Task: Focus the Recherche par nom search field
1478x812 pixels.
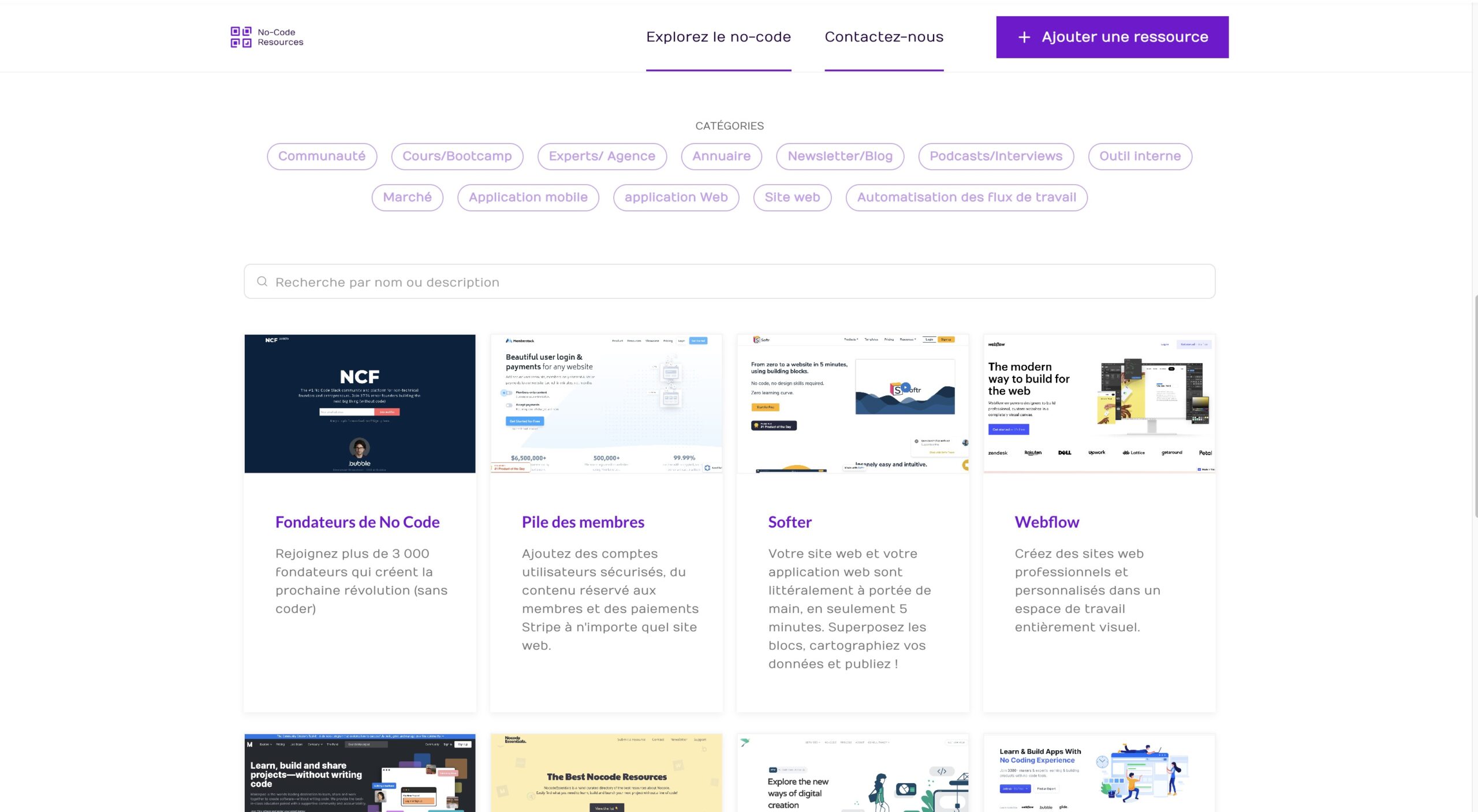Action: coord(729,282)
